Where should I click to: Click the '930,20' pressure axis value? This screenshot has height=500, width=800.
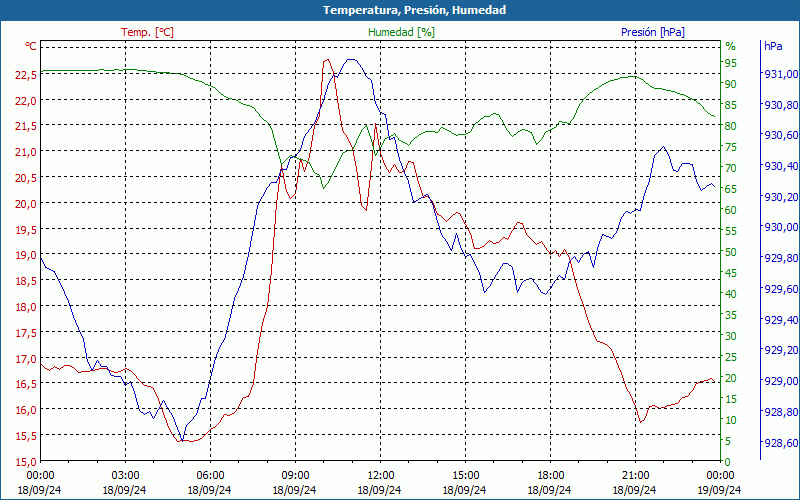781,197
